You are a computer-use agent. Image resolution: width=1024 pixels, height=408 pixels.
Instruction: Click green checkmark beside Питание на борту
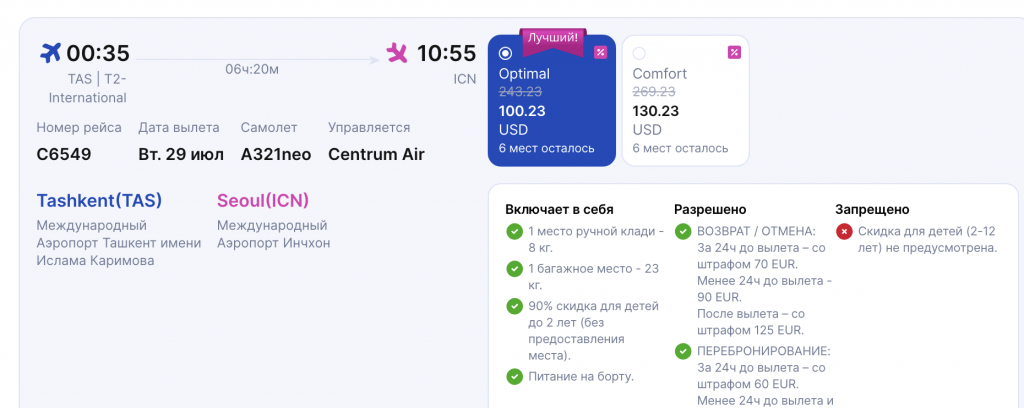515,376
